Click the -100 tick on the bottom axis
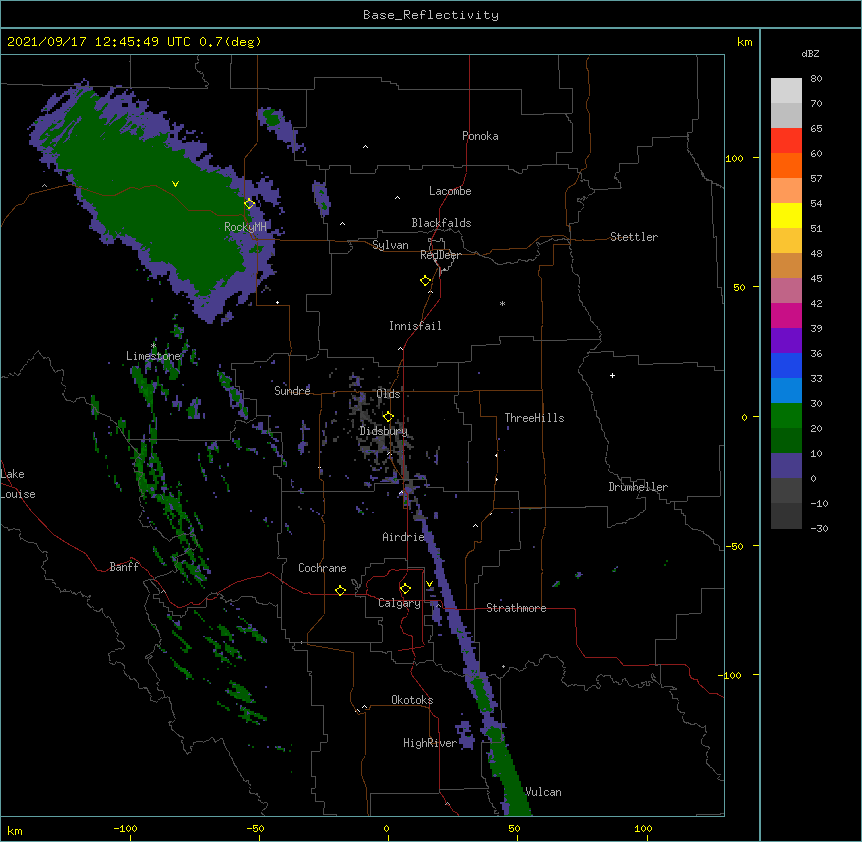Image resolution: width=862 pixels, height=842 pixels. click(125, 828)
